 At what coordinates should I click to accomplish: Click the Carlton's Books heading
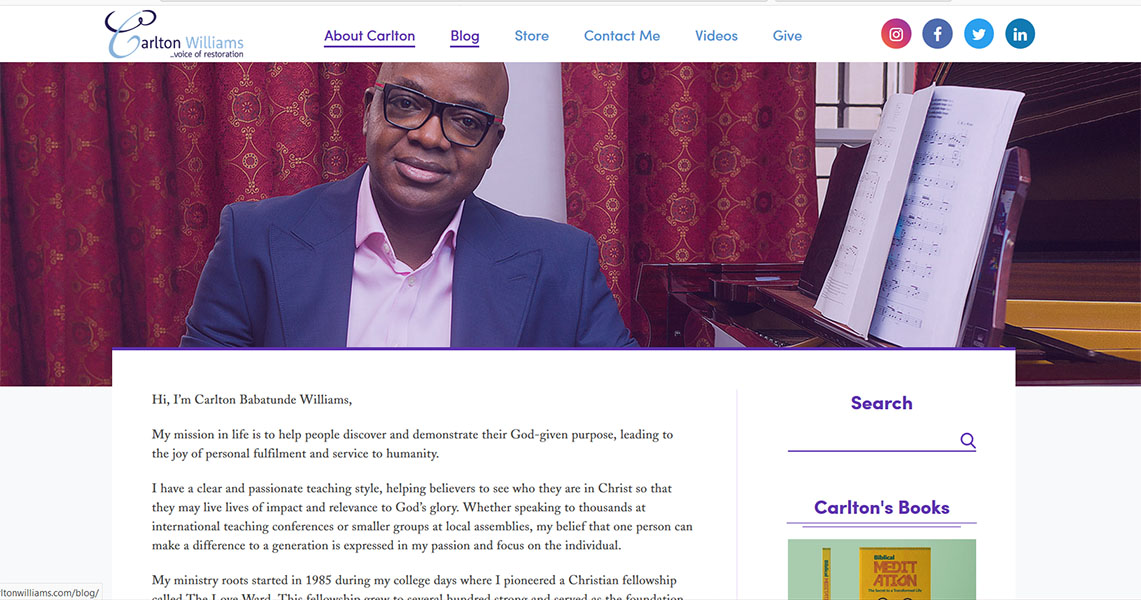coord(881,507)
